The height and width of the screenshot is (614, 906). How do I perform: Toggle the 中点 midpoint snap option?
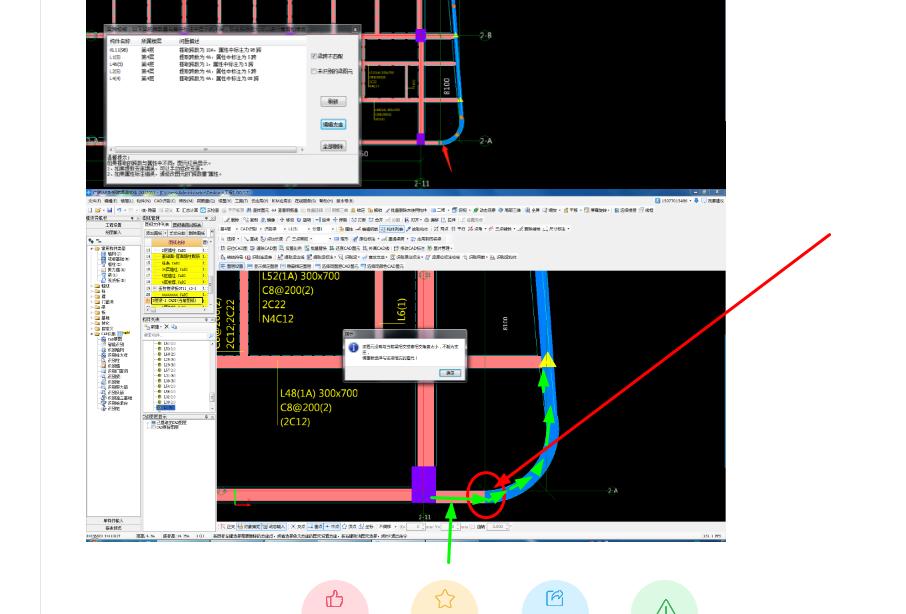tap(332, 527)
